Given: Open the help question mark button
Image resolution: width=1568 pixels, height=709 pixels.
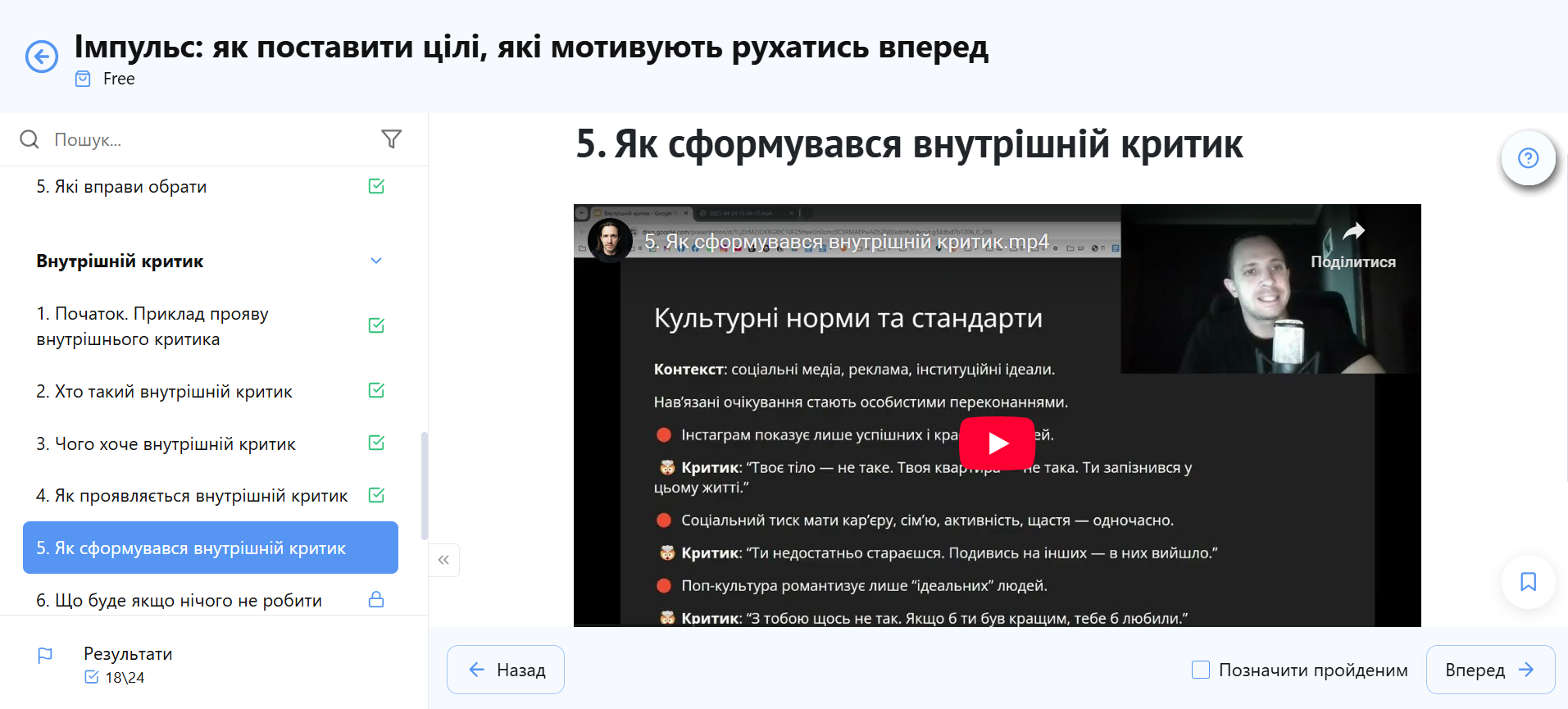Looking at the screenshot, I should click(1527, 158).
